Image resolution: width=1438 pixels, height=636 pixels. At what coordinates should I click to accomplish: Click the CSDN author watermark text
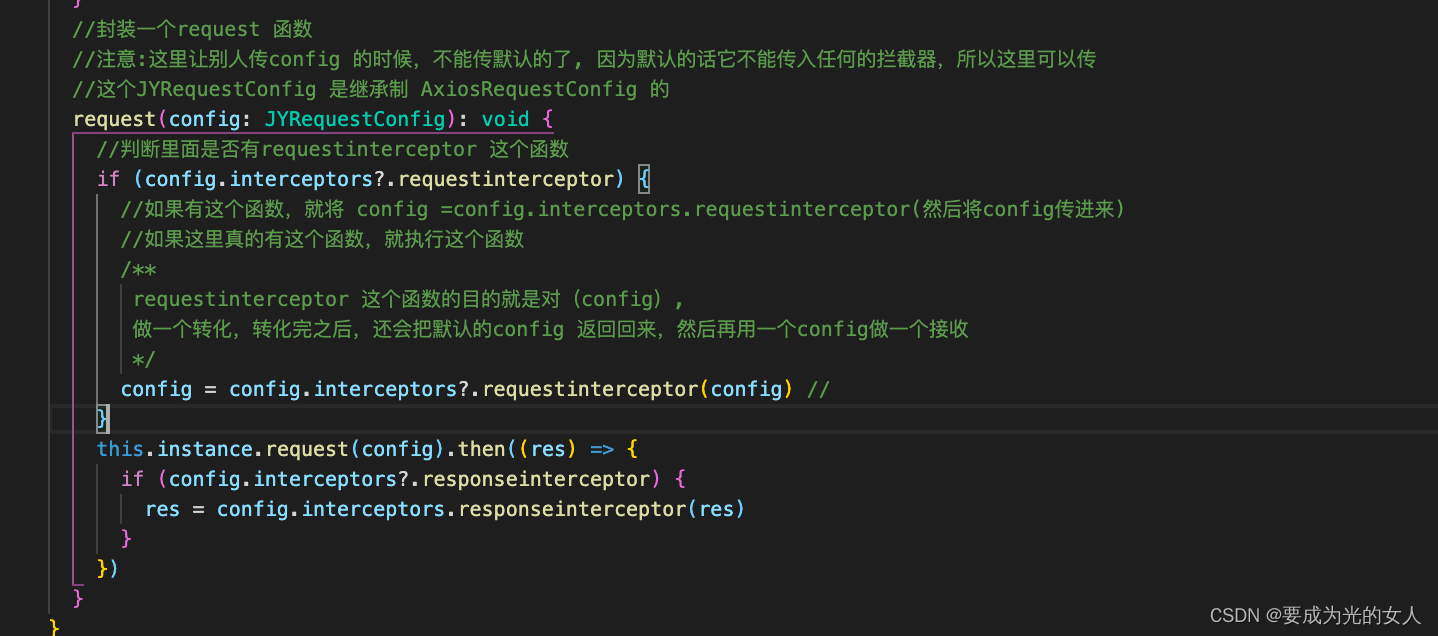(x=1314, y=615)
